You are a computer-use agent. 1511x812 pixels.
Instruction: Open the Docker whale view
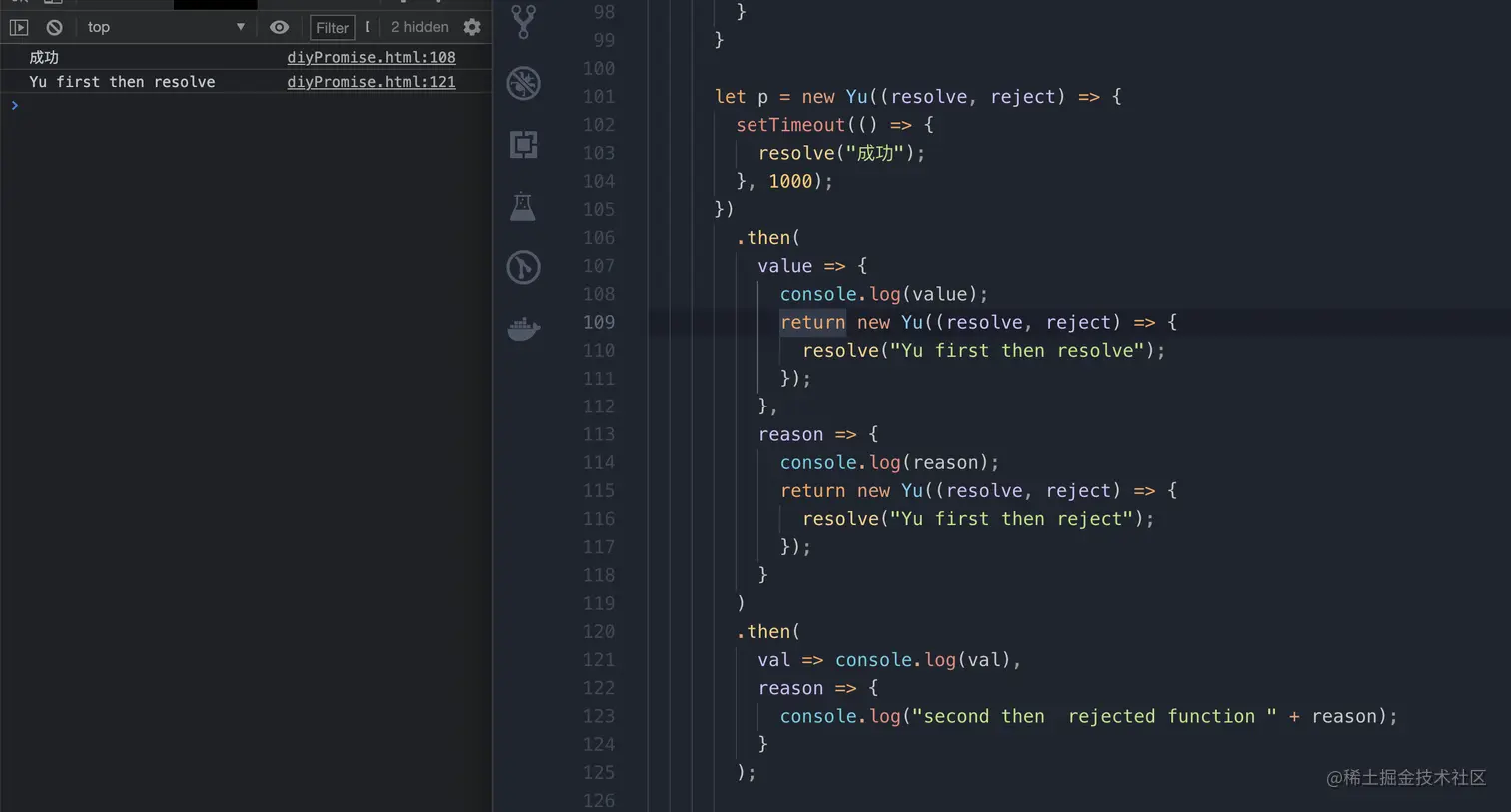[523, 329]
